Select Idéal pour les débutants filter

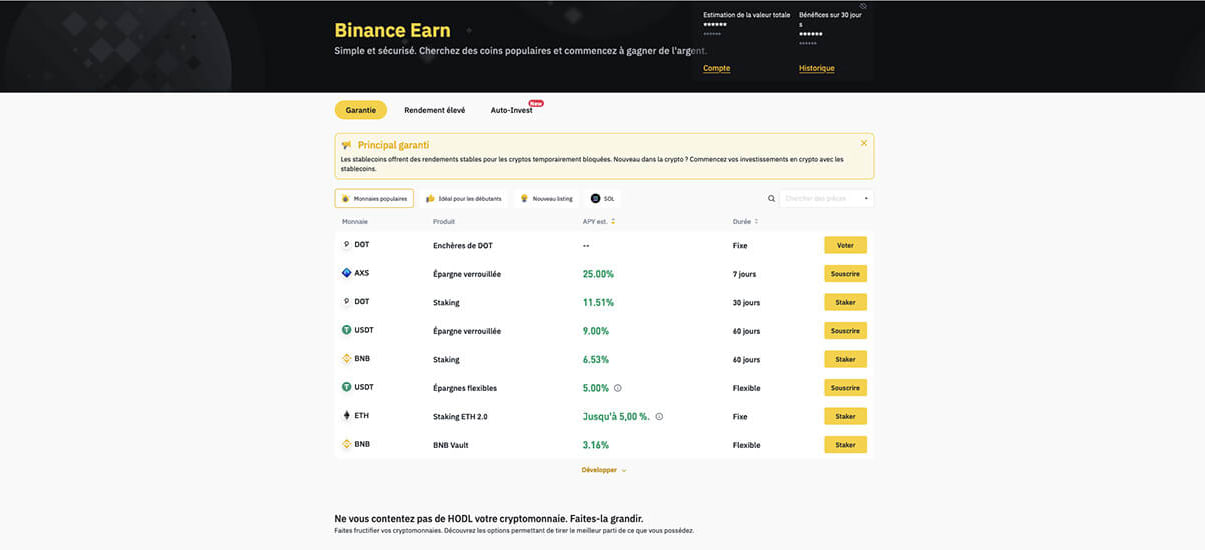pos(463,199)
